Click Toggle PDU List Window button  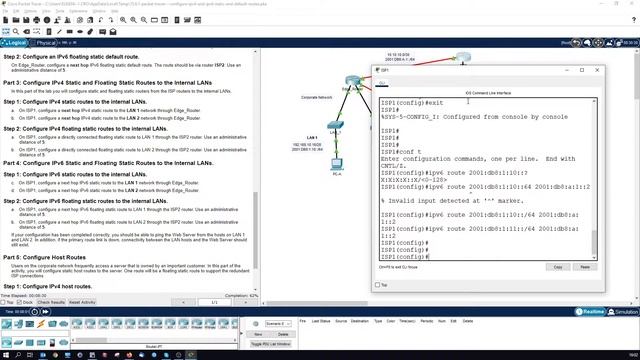click(271, 344)
